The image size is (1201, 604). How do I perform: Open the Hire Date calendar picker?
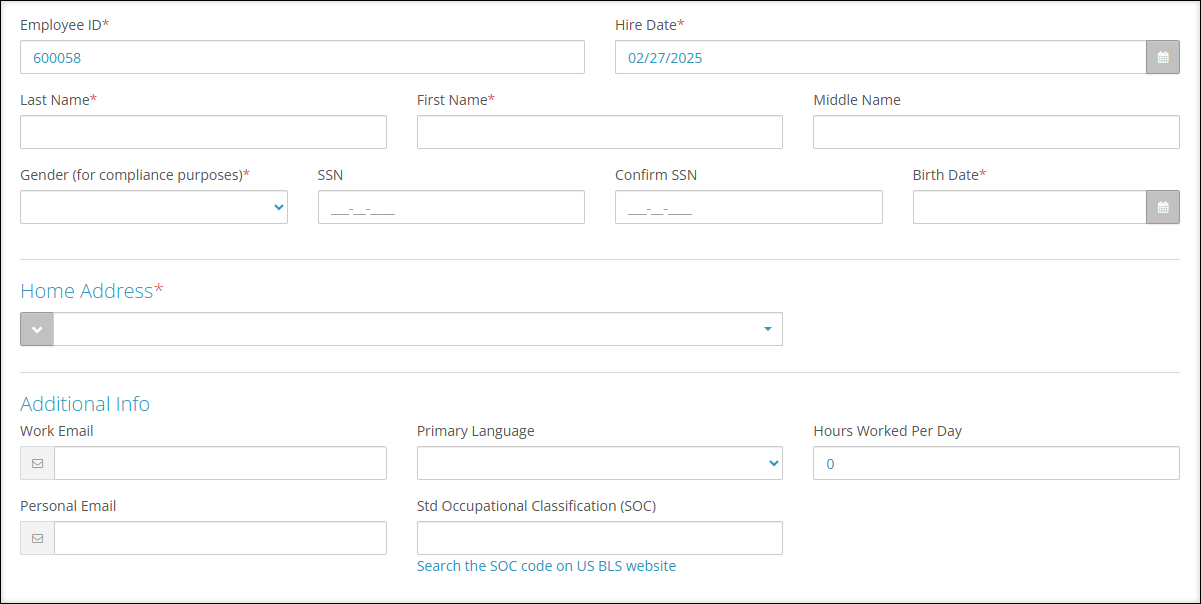coord(1162,57)
